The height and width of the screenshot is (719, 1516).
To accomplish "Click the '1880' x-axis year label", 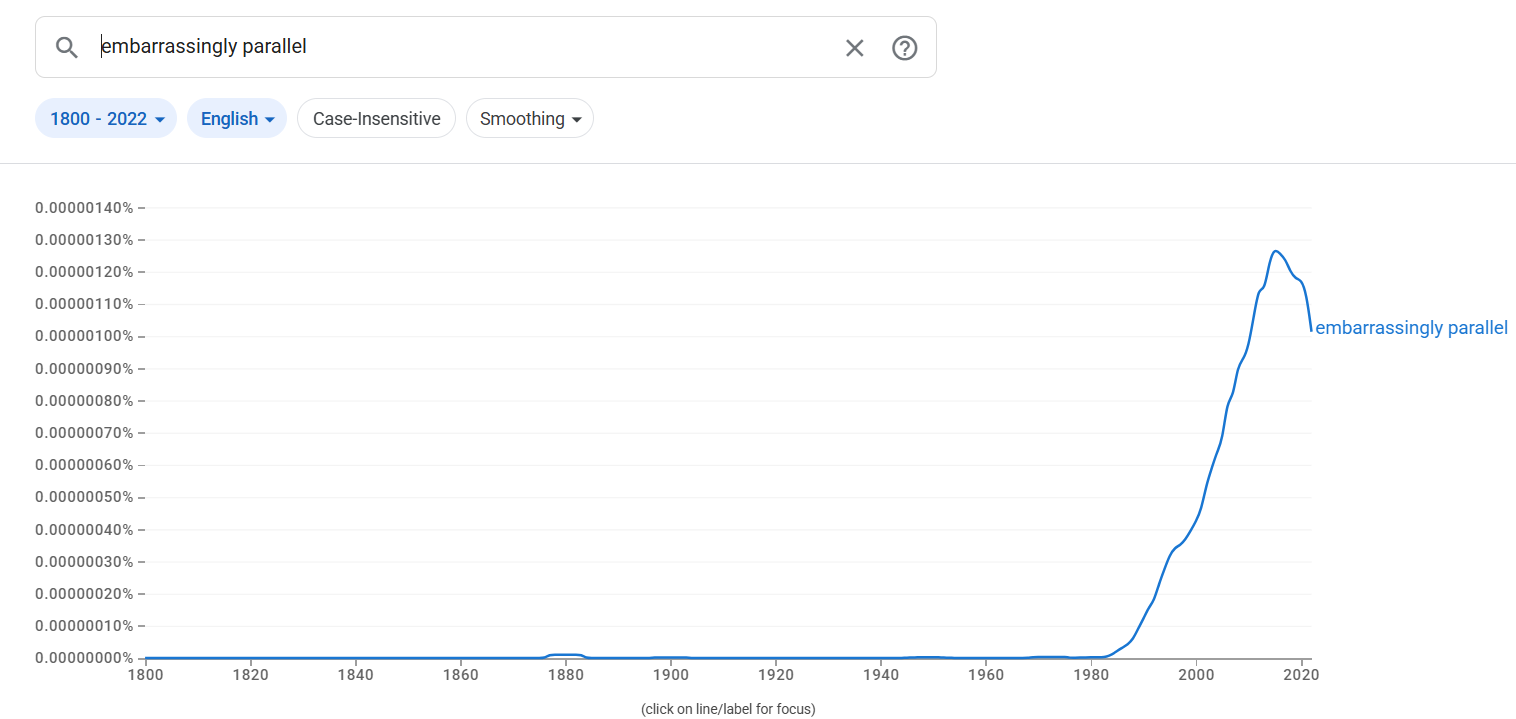I will pos(566,675).
